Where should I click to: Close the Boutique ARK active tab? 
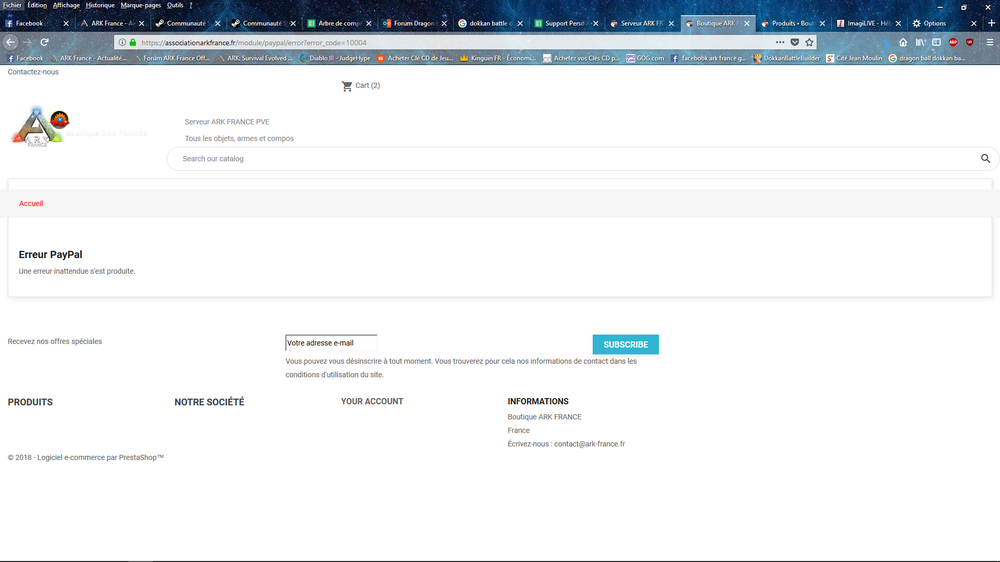click(x=747, y=24)
